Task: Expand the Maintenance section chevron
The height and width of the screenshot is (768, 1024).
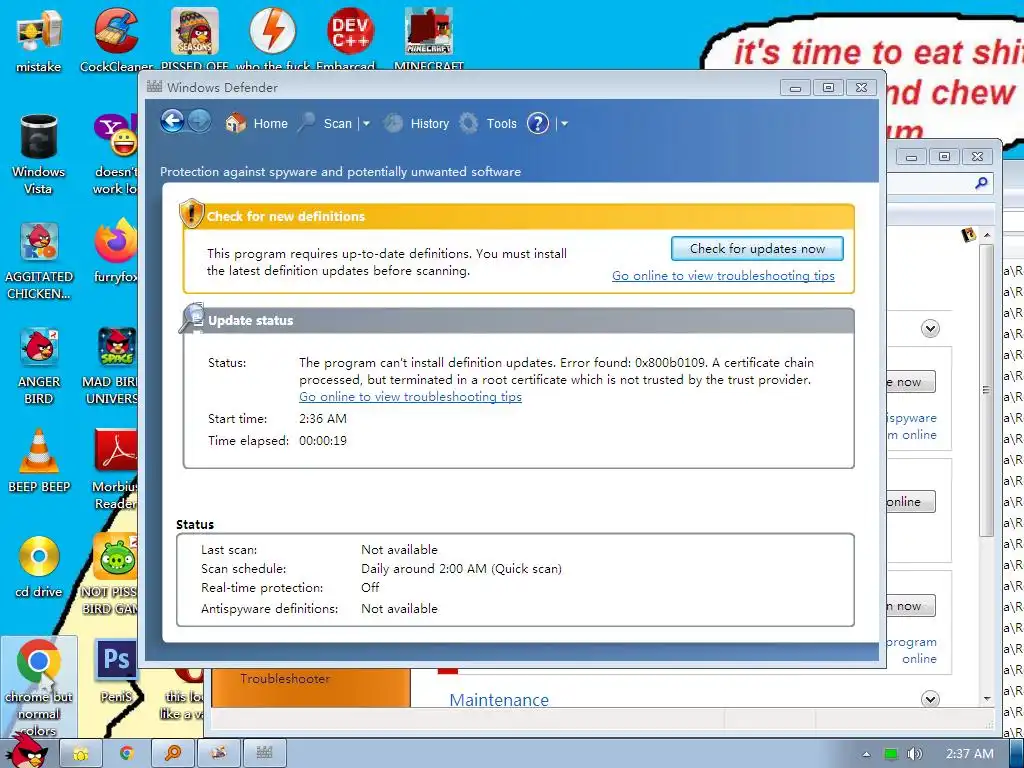Action: tap(931, 699)
